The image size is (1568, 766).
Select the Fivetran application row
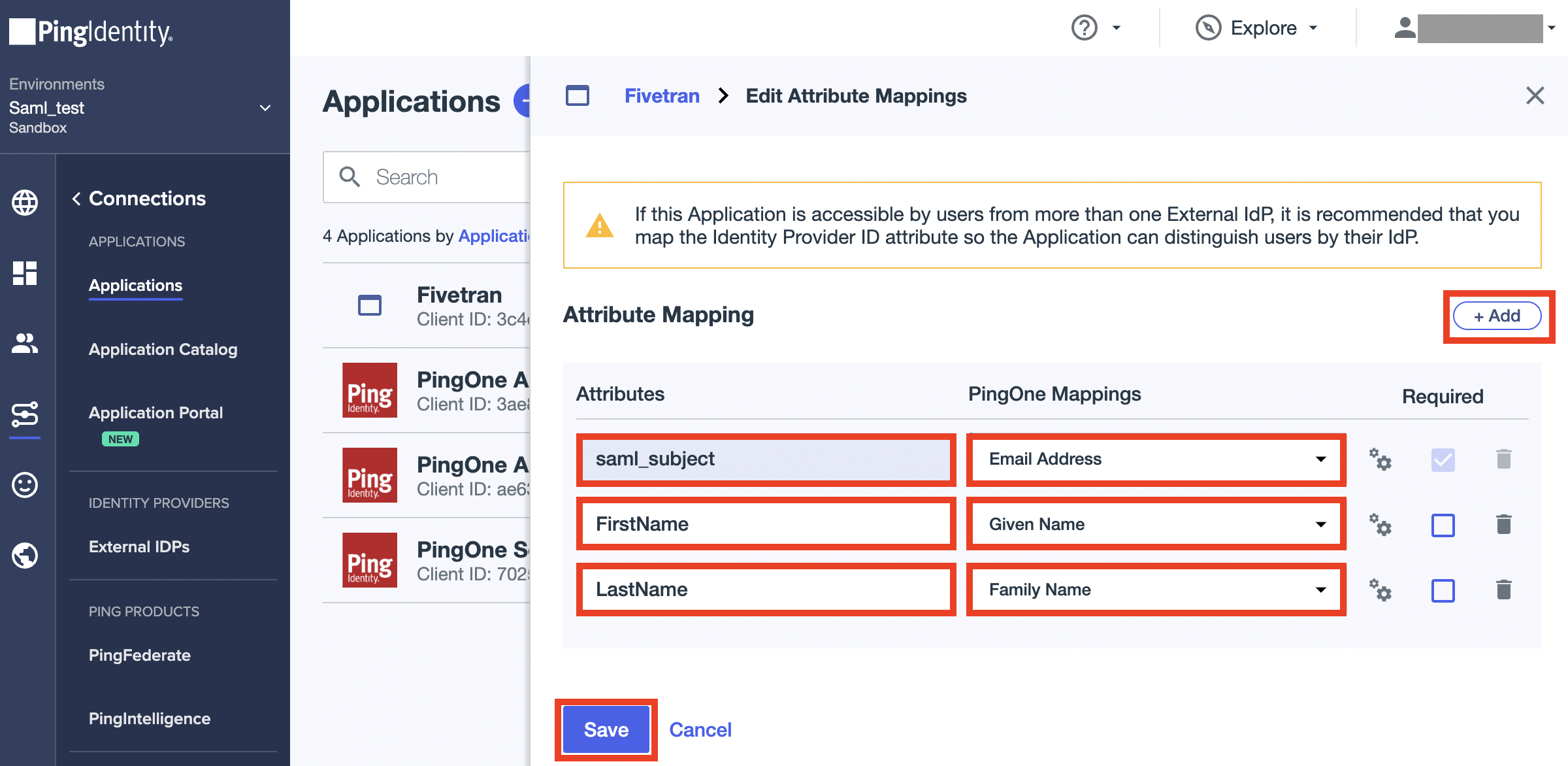tap(427, 305)
